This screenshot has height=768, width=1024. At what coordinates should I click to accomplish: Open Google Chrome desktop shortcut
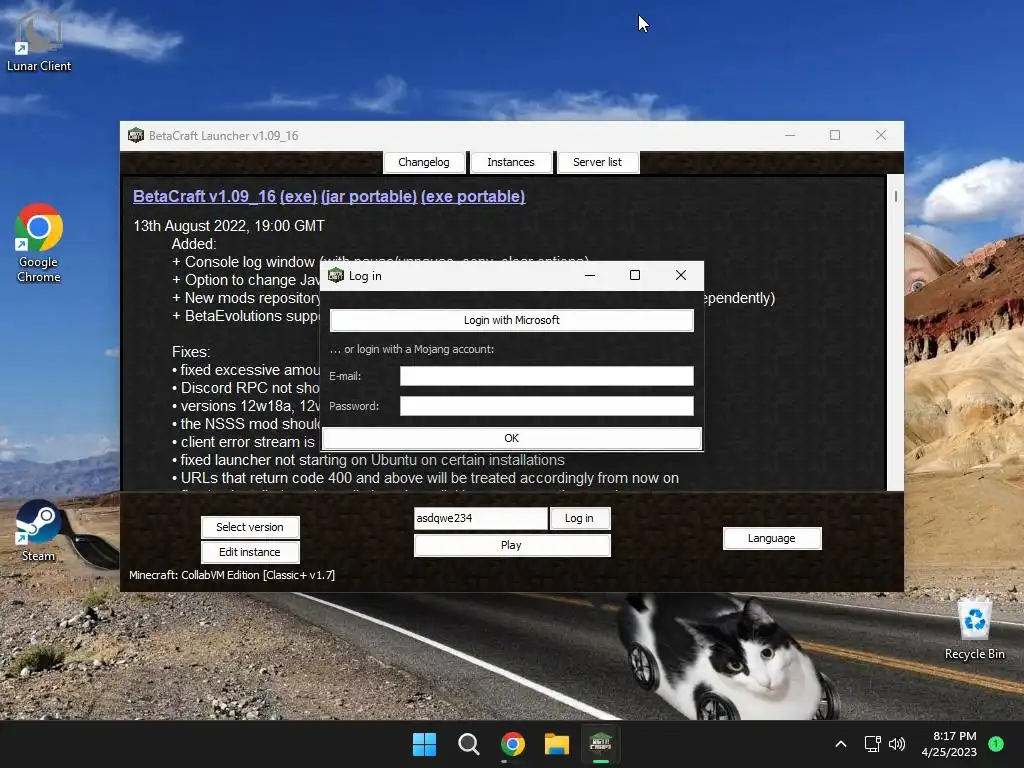pyautogui.click(x=39, y=243)
